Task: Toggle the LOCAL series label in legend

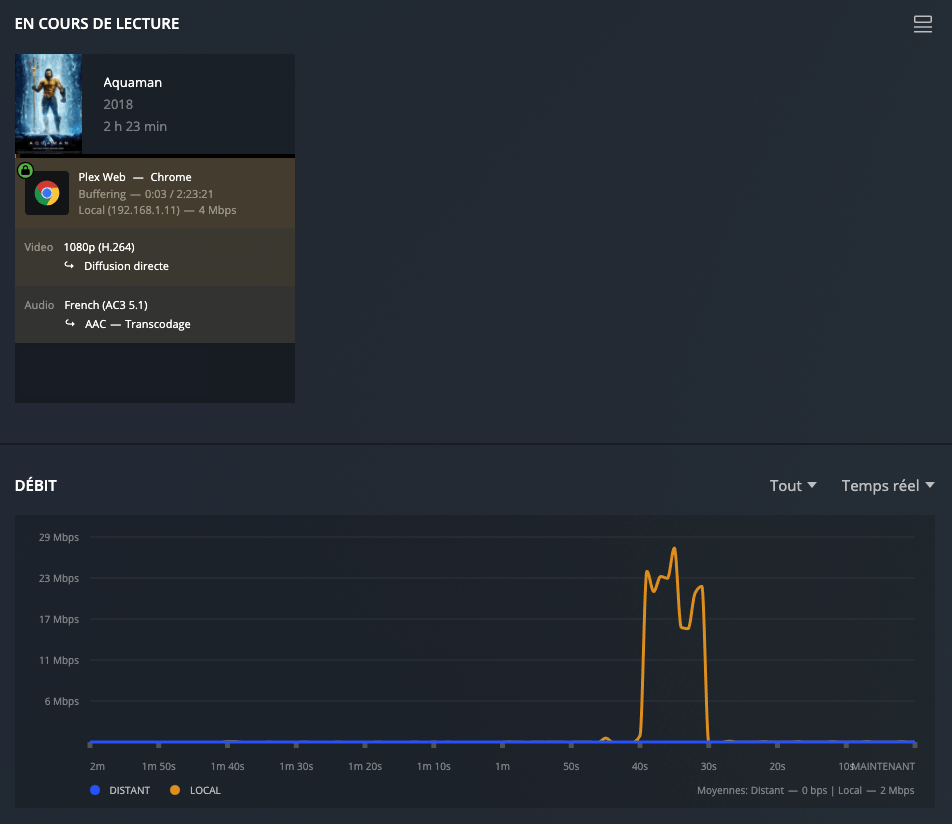Action: (205, 790)
